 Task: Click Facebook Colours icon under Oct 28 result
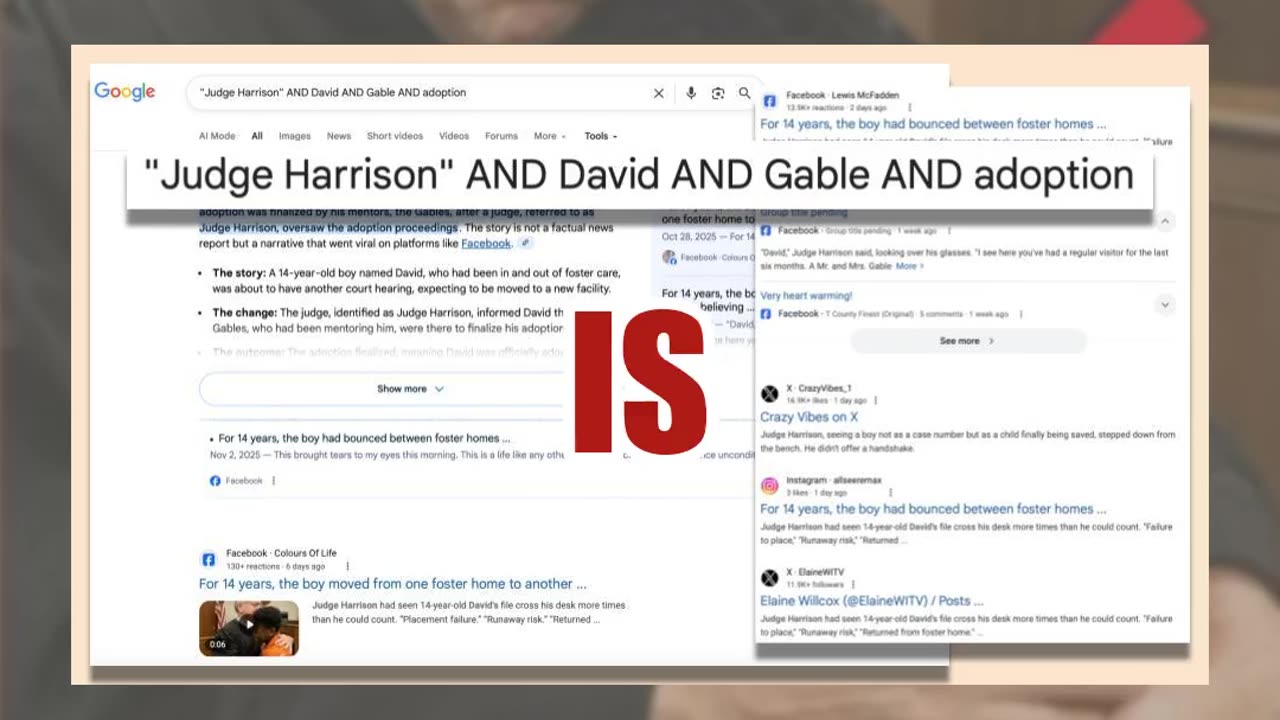click(x=669, y=258)
